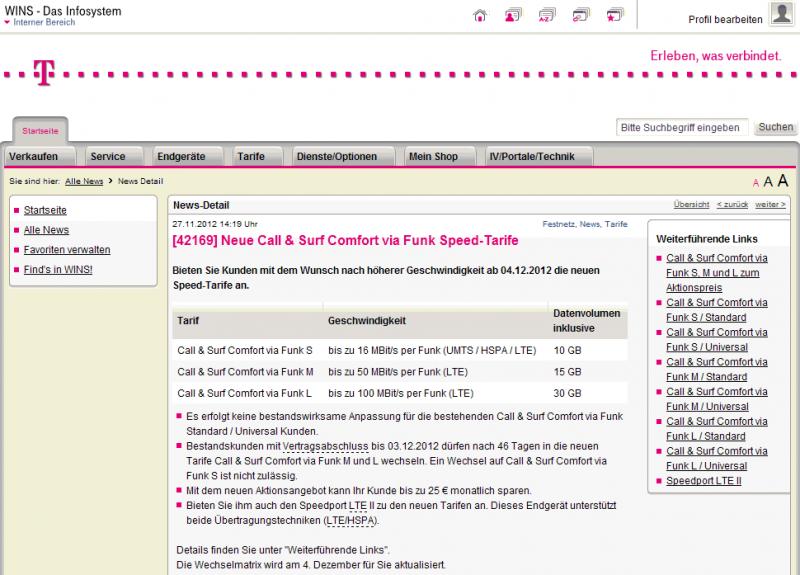800x575 pixels.
Task: Click the date '27.11.2012 14:19 Uhr'
Action: tap(215, 224)
